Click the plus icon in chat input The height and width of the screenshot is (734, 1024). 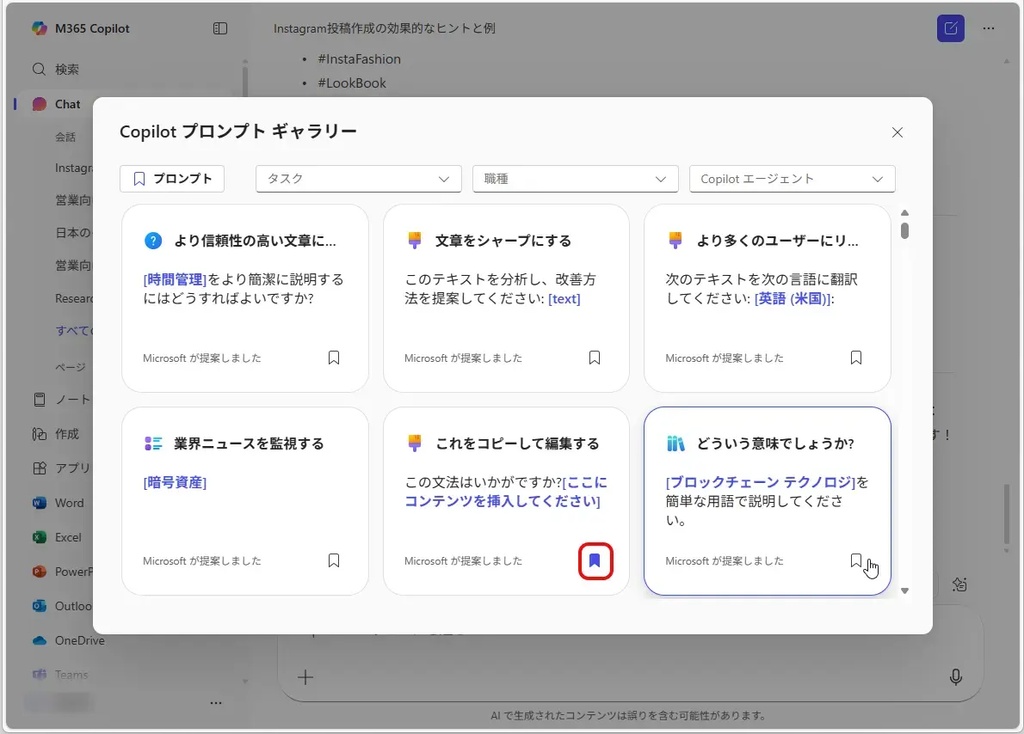306,677
